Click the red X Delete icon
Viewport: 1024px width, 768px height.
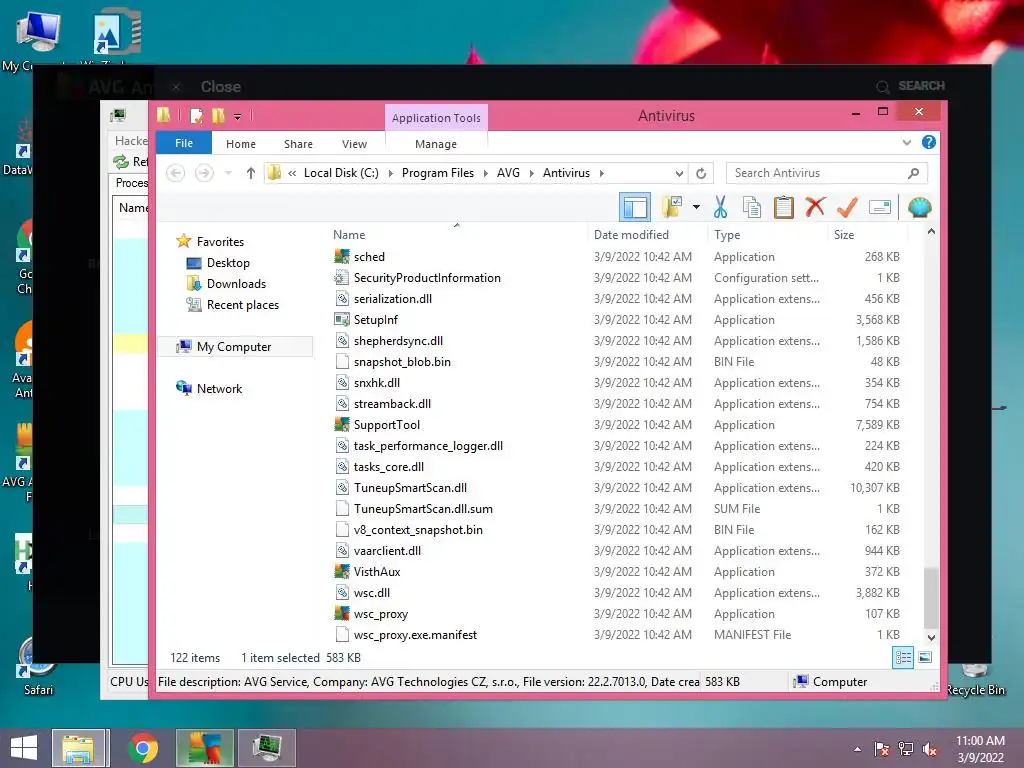point(815,208)
